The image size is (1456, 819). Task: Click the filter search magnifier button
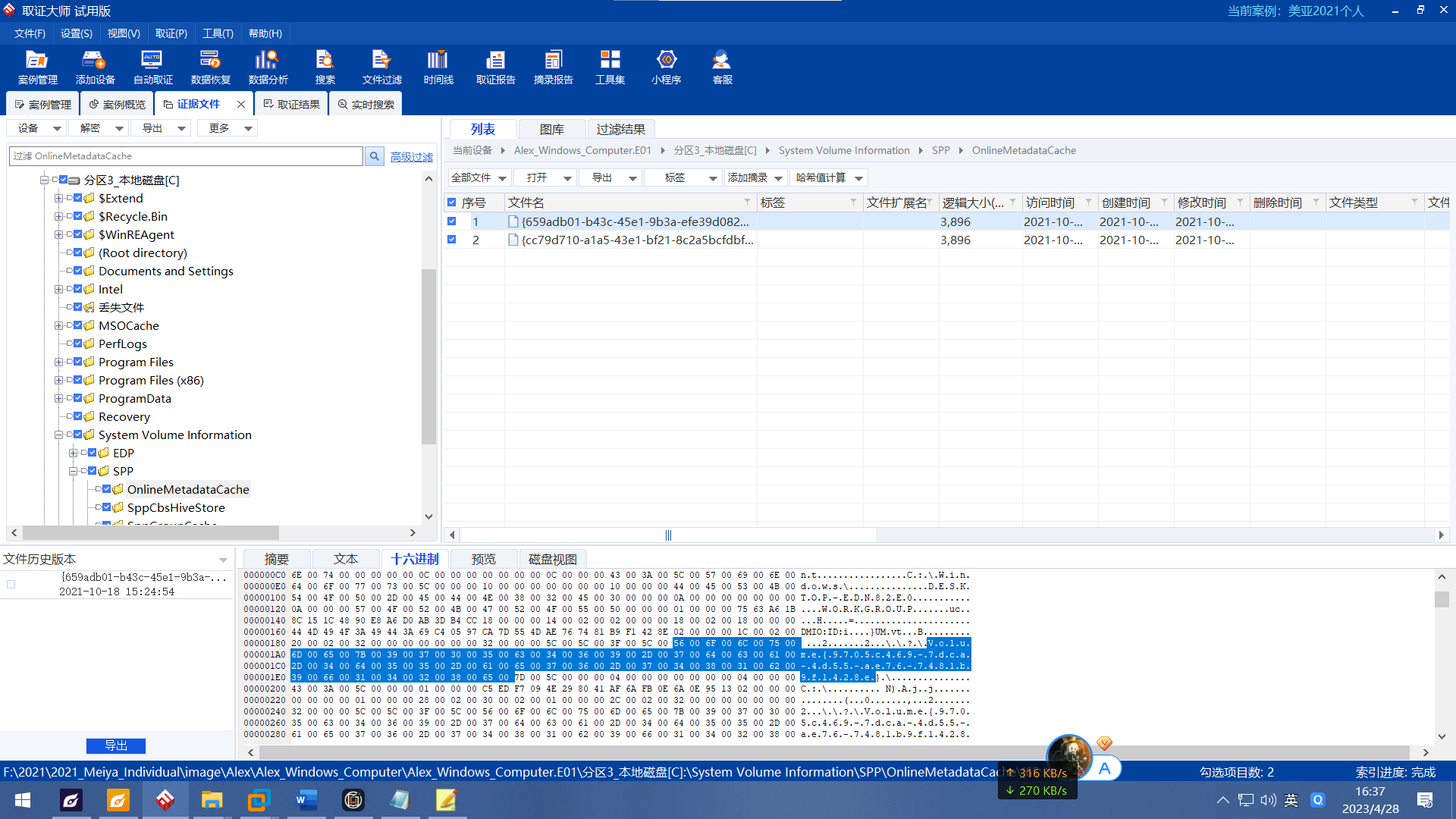tap(374, 156)
